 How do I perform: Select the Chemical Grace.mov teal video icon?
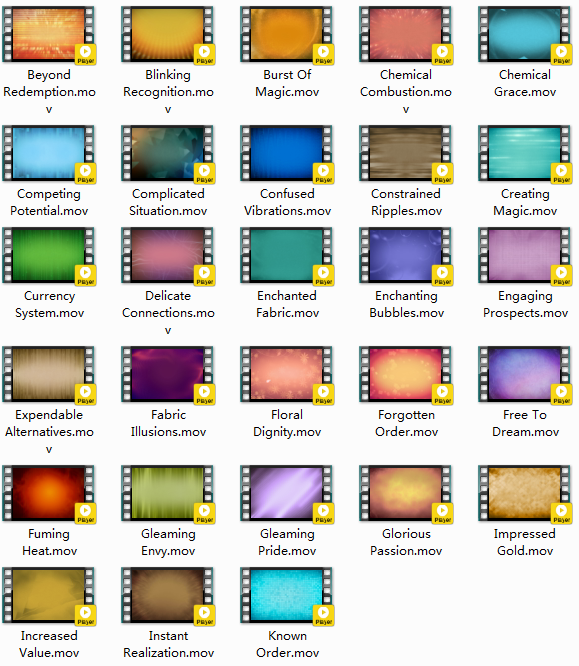525,35
